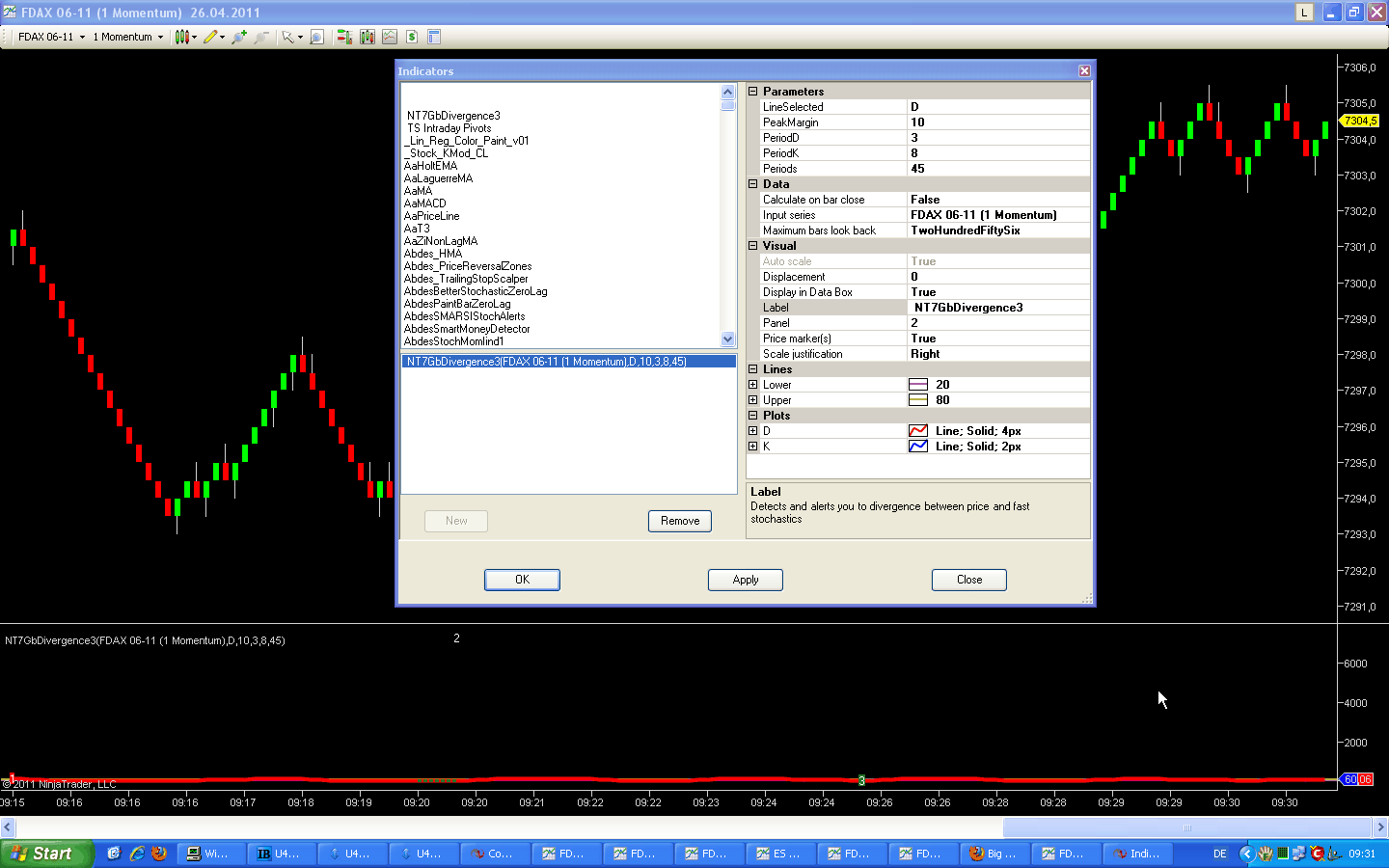Activate the zoom frame magnifier icon

coord(316,37)
